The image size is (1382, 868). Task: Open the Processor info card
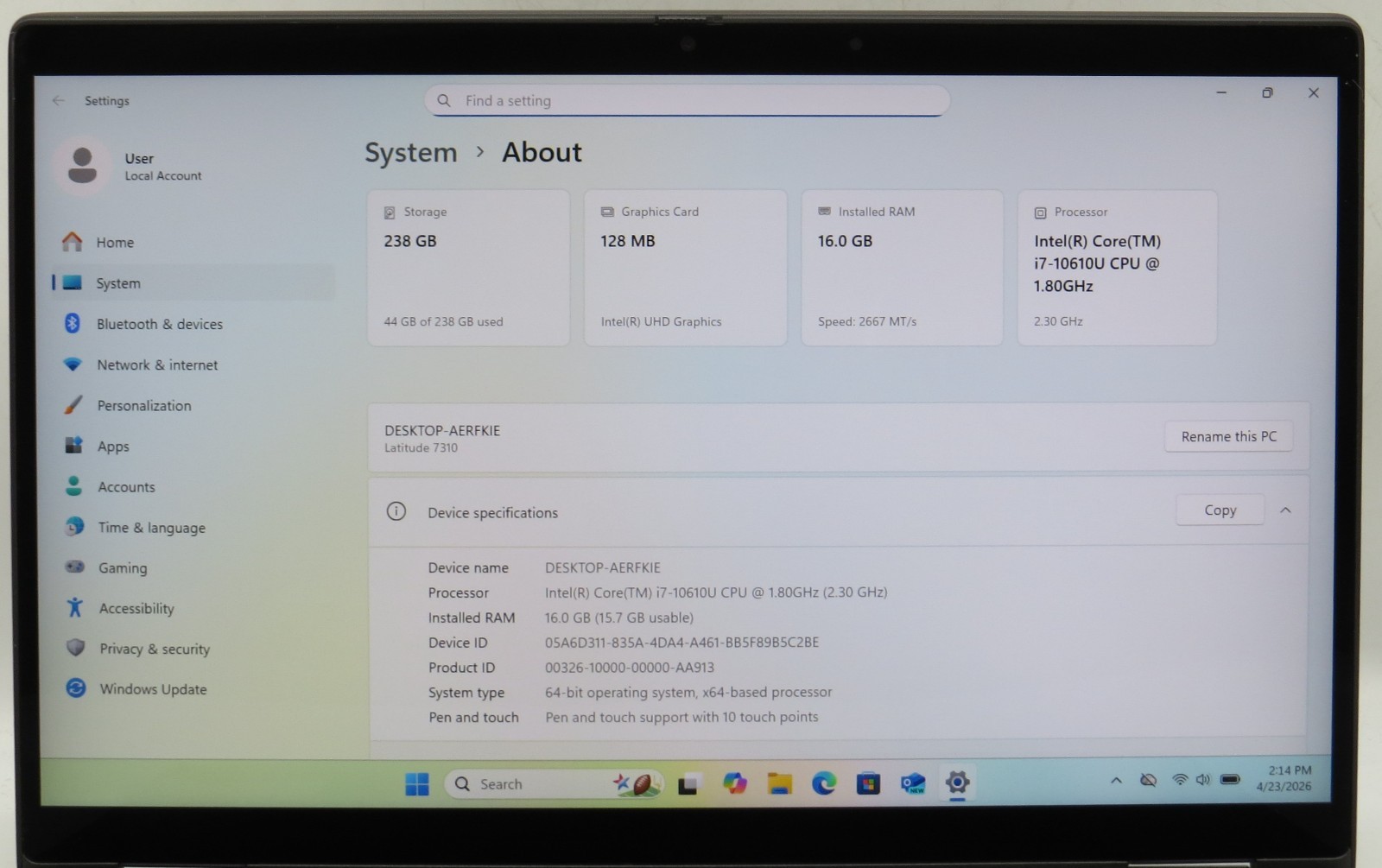click(x=1118, y=268)
